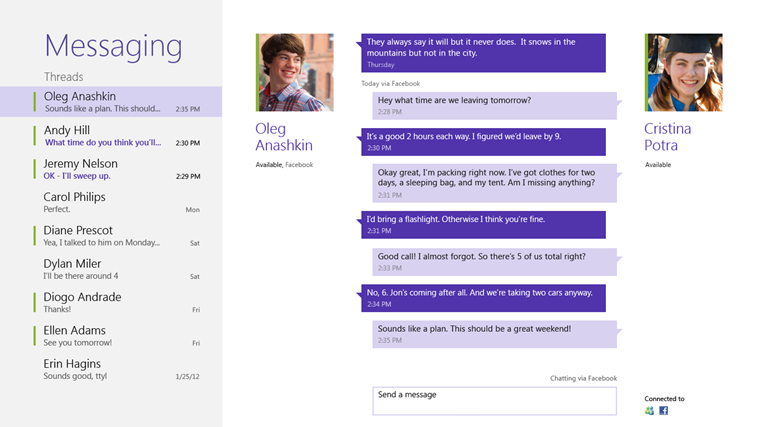Click the 'OK - I'll sweep up.' preview text
The image size is (759, 427).
point(77,176)
